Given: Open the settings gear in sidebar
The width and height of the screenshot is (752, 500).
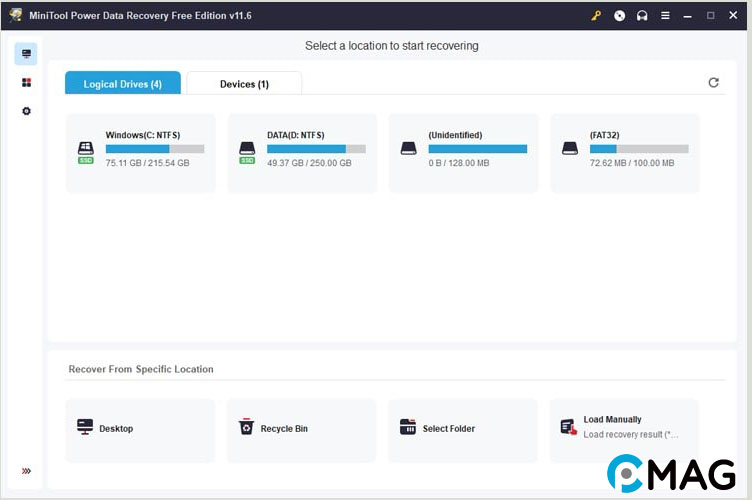Looking at the screenshot, I should tap(26, 111).
